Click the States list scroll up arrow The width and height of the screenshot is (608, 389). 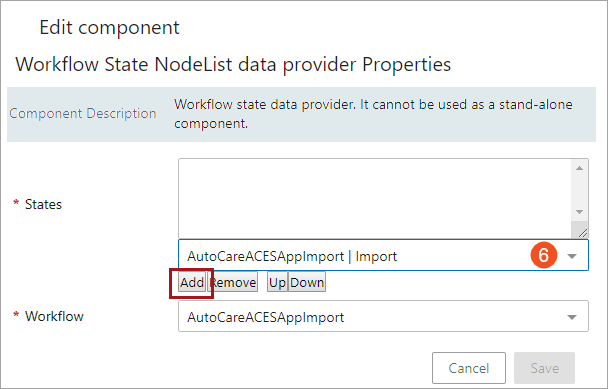point(580,168)
